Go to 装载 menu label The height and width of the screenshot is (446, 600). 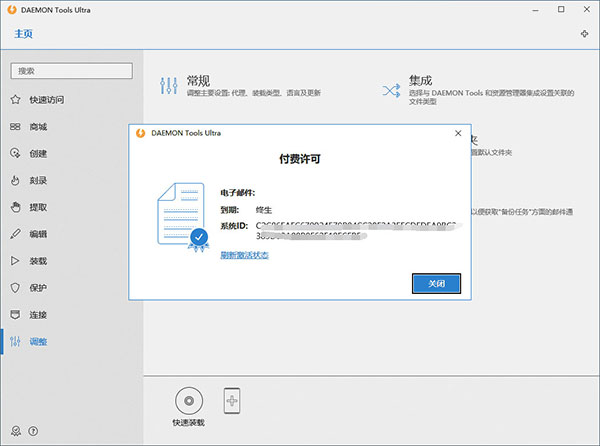coord(38,261)
